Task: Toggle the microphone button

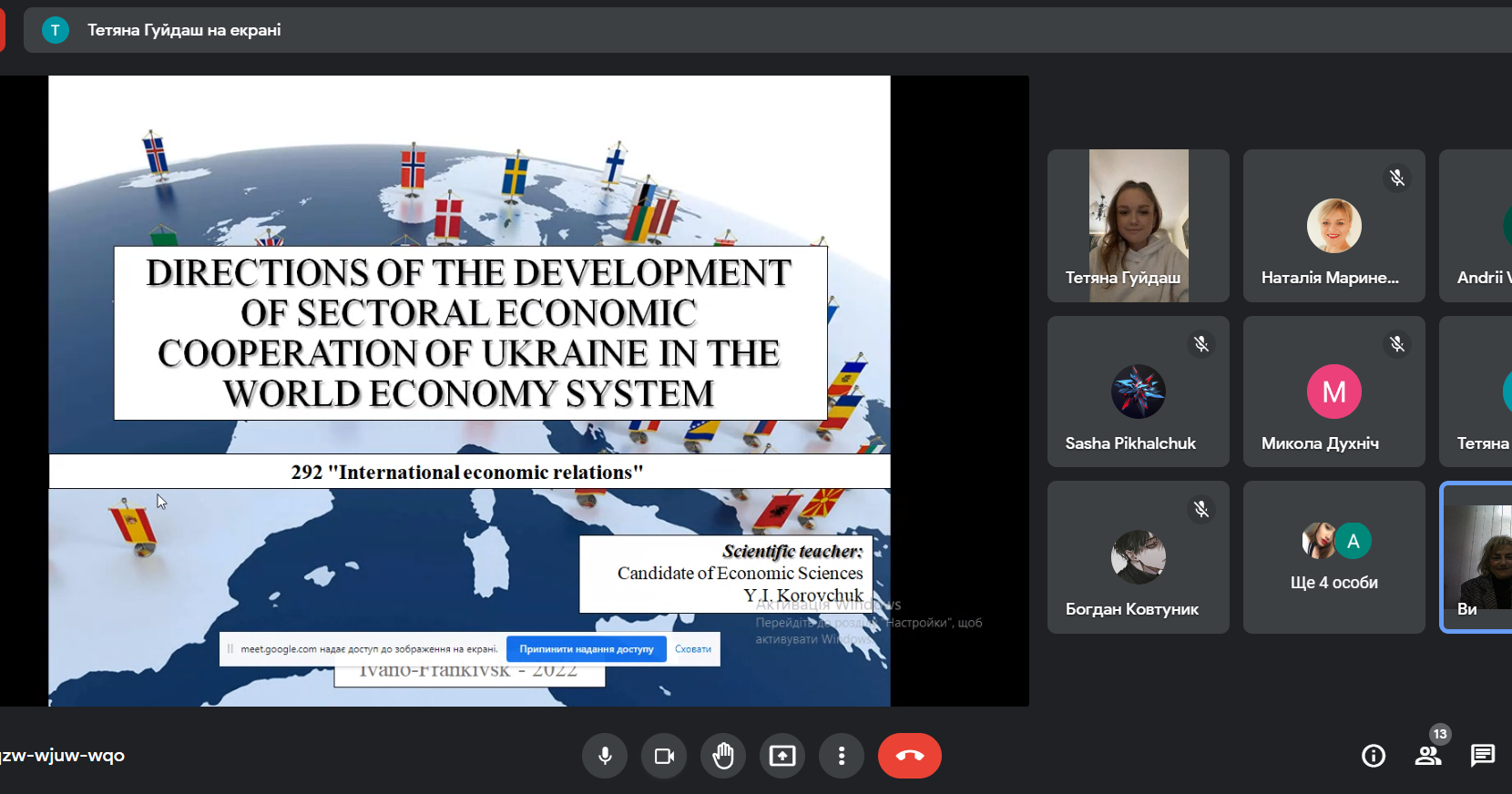Action: coord(605,756)
